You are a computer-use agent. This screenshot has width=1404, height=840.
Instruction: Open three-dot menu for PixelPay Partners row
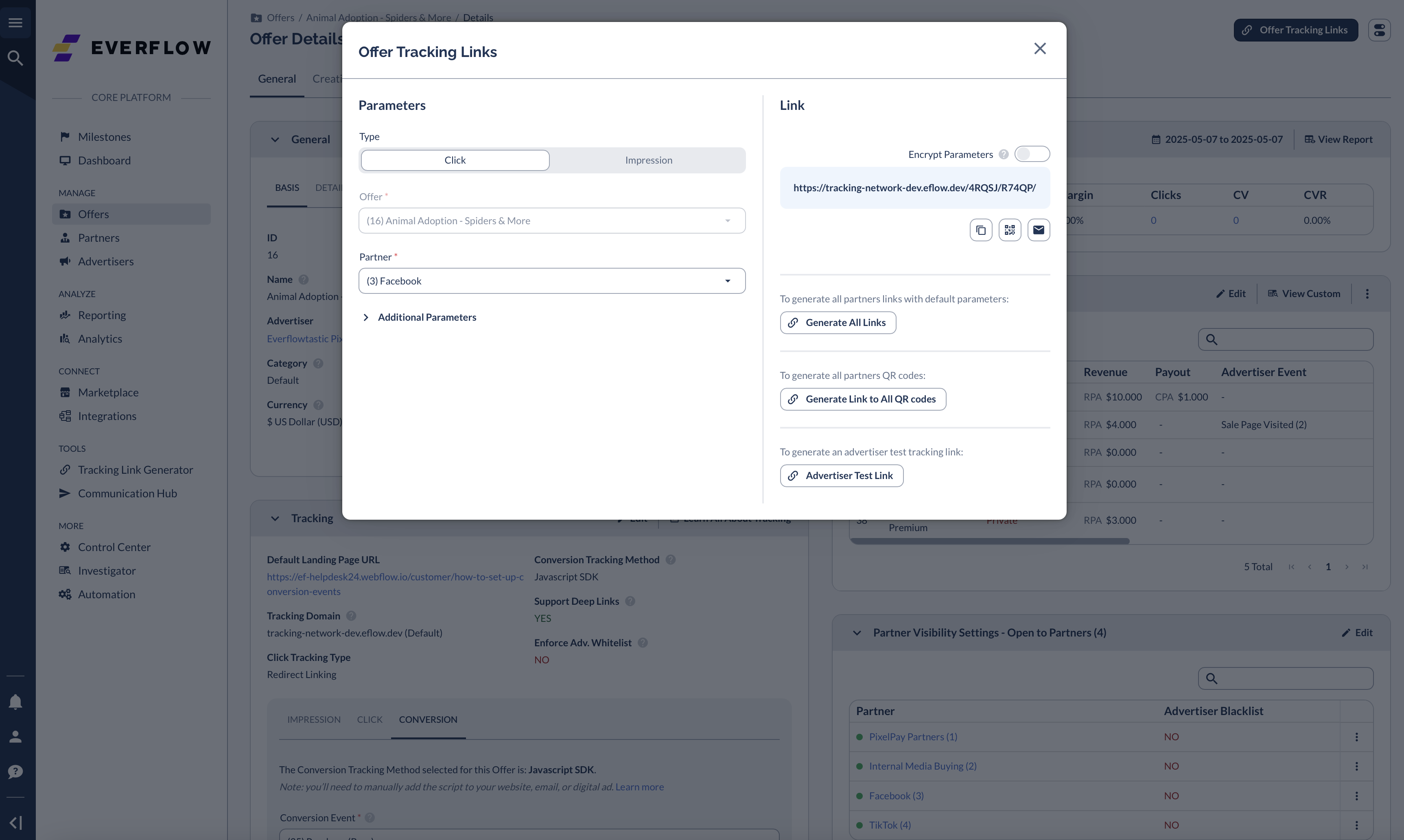click(1356, 737)
